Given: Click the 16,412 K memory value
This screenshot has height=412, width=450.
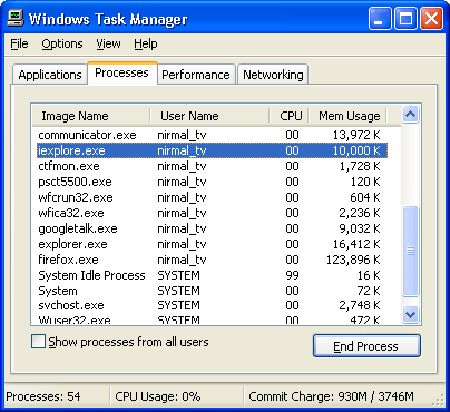Looking at the screenshot, I should pos(357,244).
